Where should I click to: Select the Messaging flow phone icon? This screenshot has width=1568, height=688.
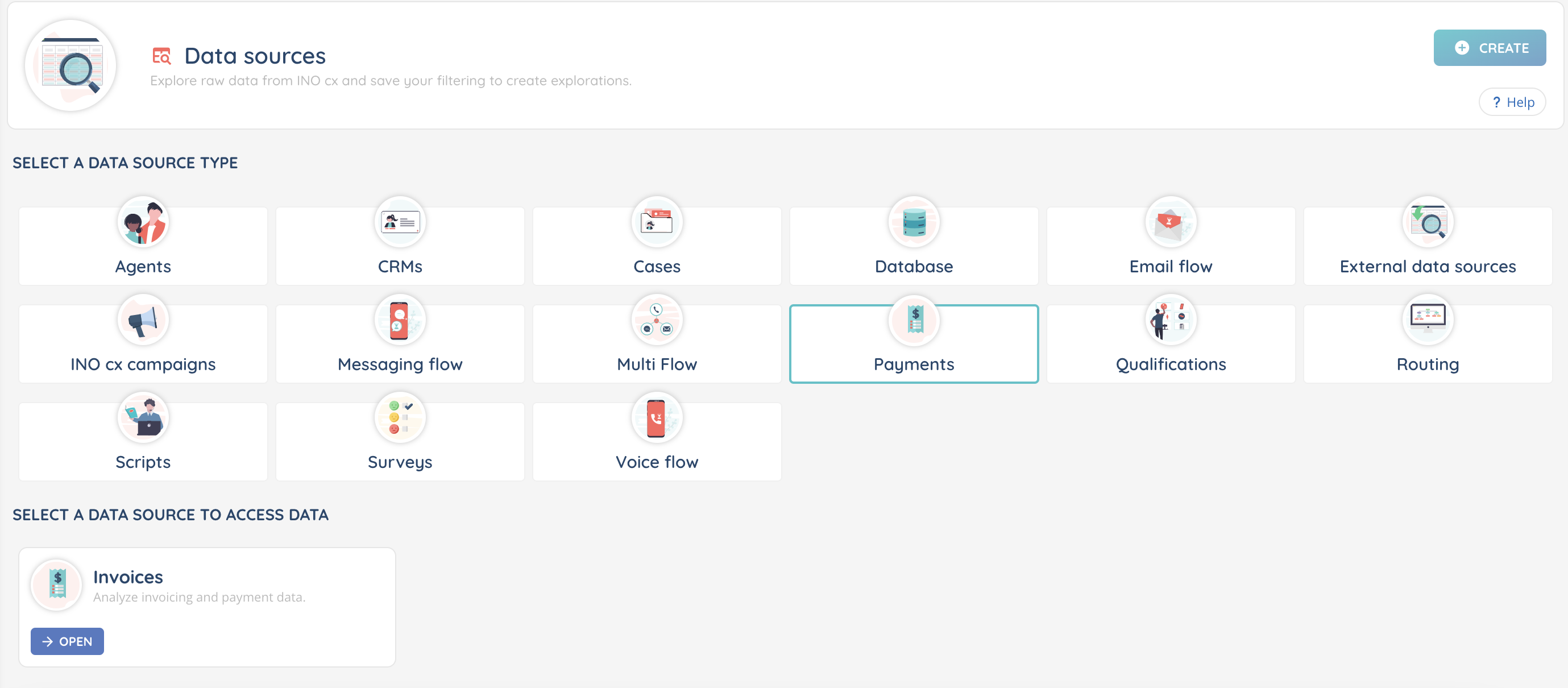[400, 320]
